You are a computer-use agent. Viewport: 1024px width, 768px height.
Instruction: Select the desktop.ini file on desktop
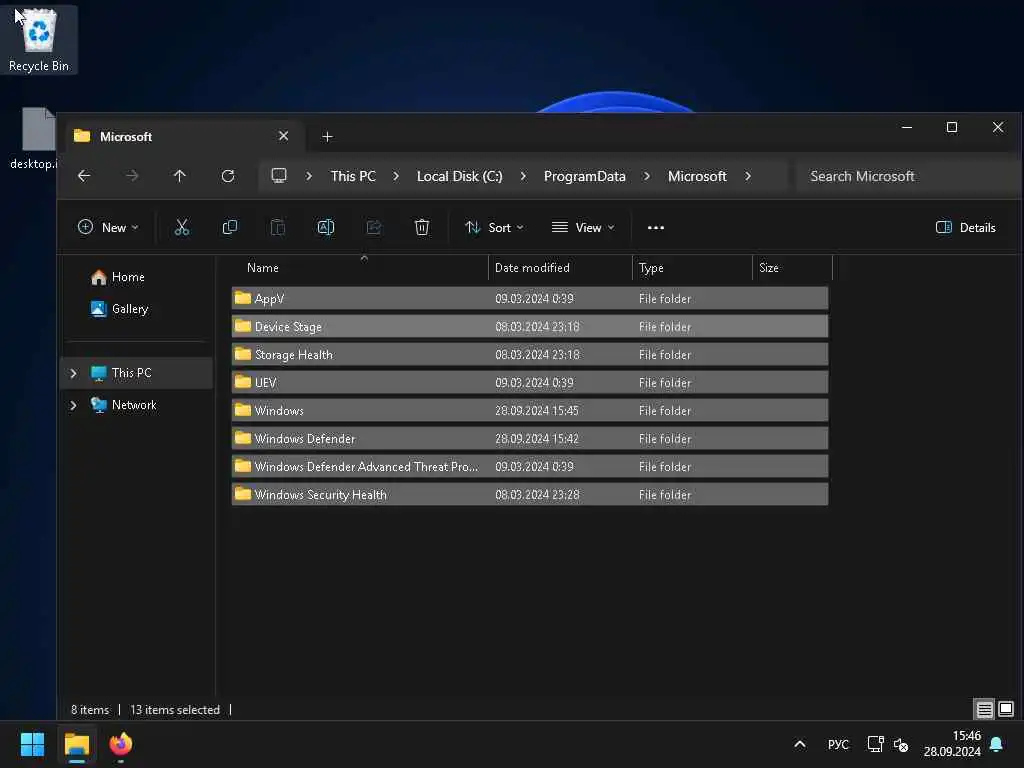click(34, 138)
